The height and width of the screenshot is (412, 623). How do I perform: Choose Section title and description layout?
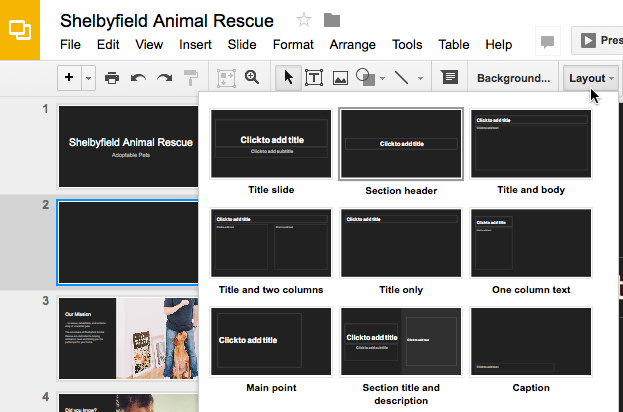(x=401, y=341)
